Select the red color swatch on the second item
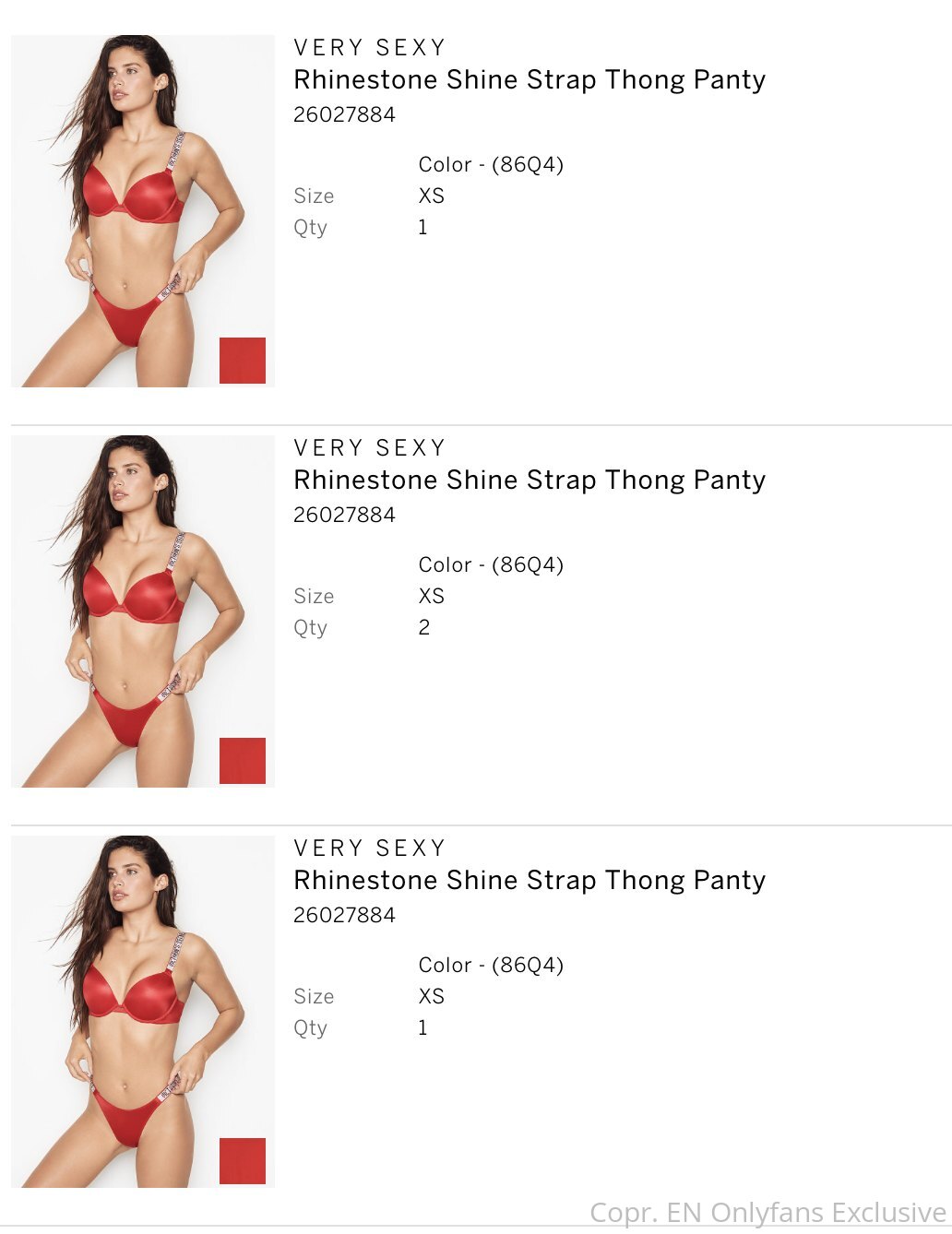This screenshot has height=1234, width=952. [243, 760]
